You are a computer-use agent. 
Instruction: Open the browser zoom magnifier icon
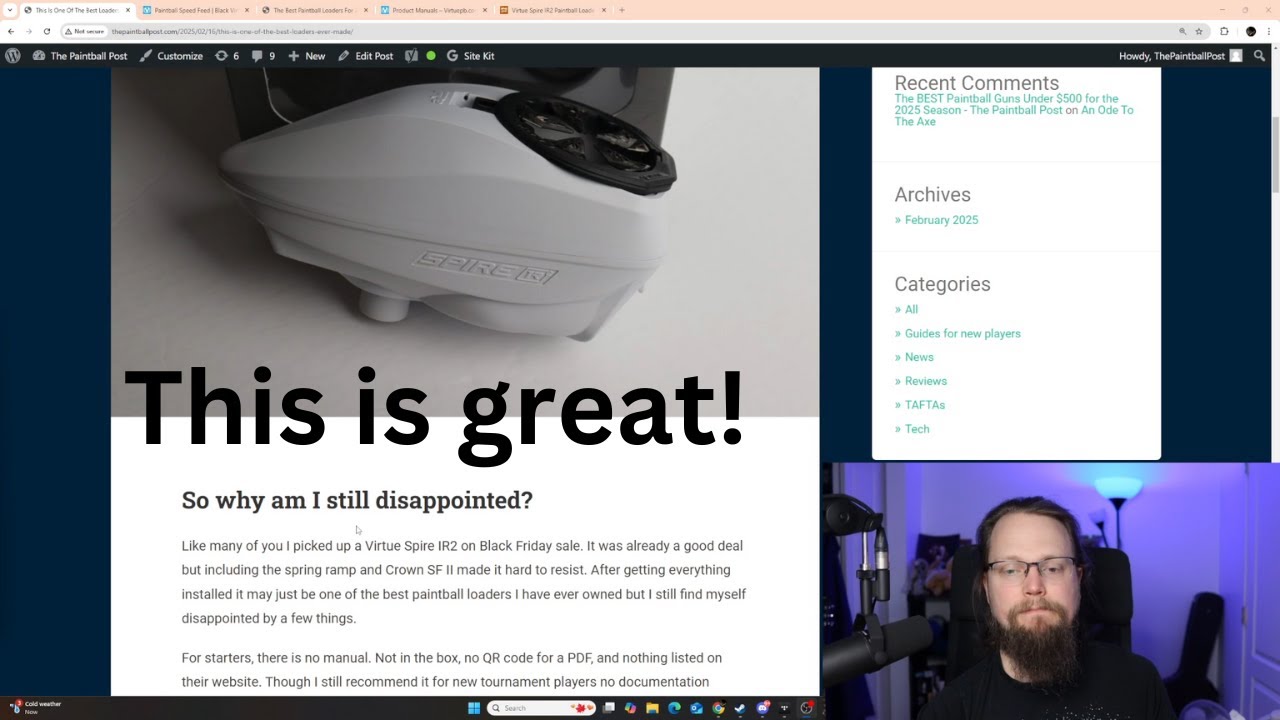[x=1183, y=31]
